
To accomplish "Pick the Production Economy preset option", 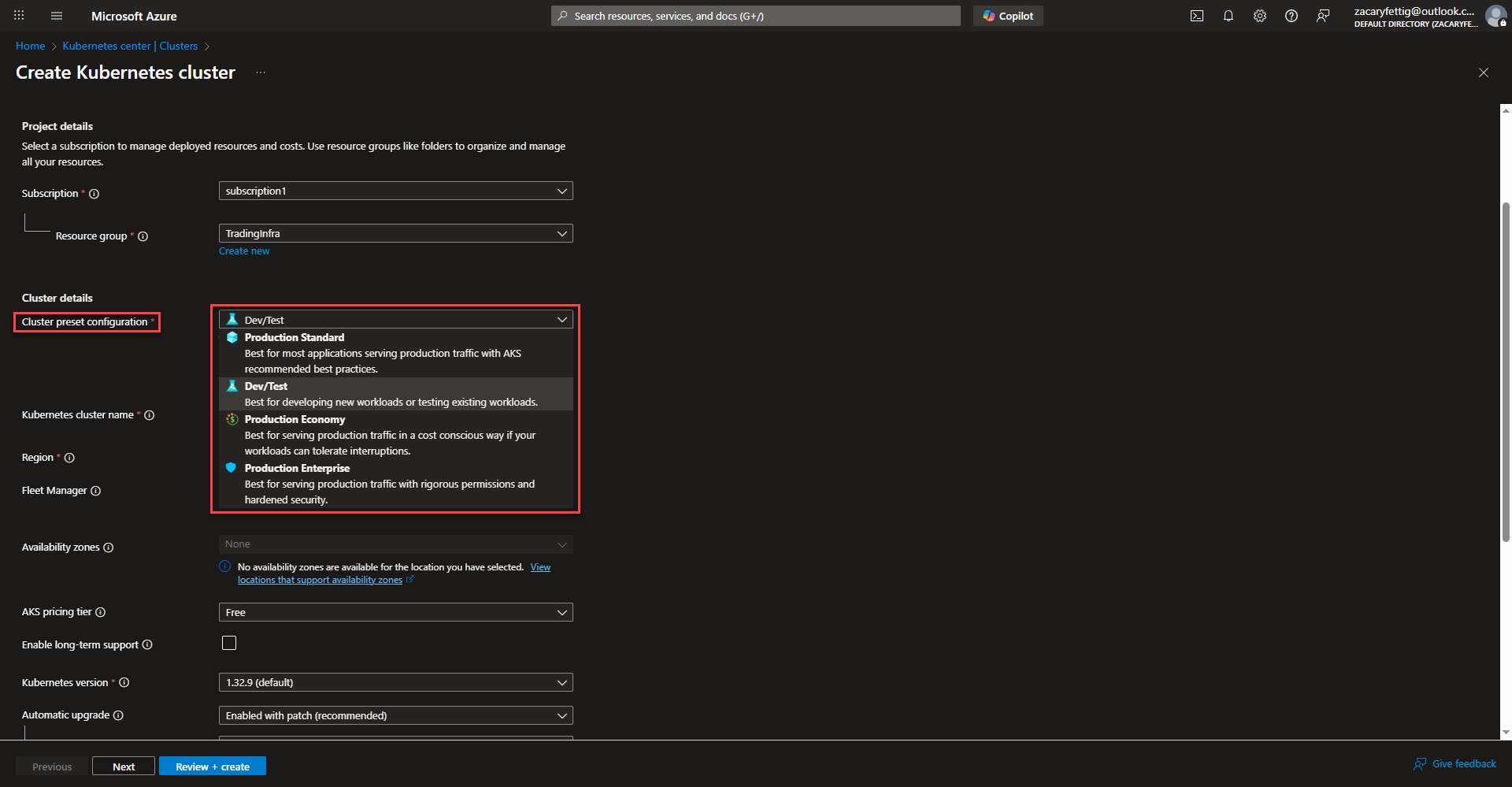I will (x=295, y=420).
